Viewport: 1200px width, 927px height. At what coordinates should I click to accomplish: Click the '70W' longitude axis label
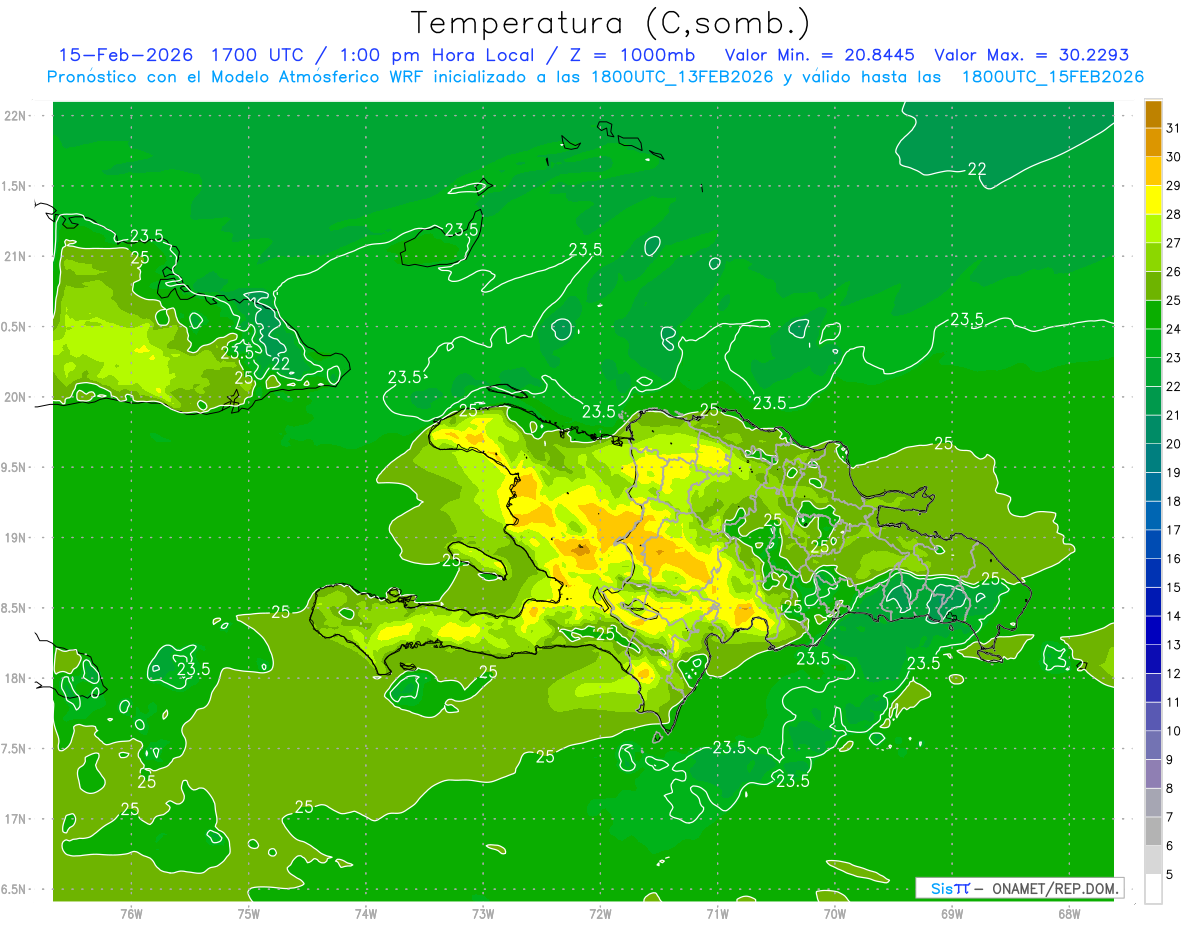pos(835,913)
